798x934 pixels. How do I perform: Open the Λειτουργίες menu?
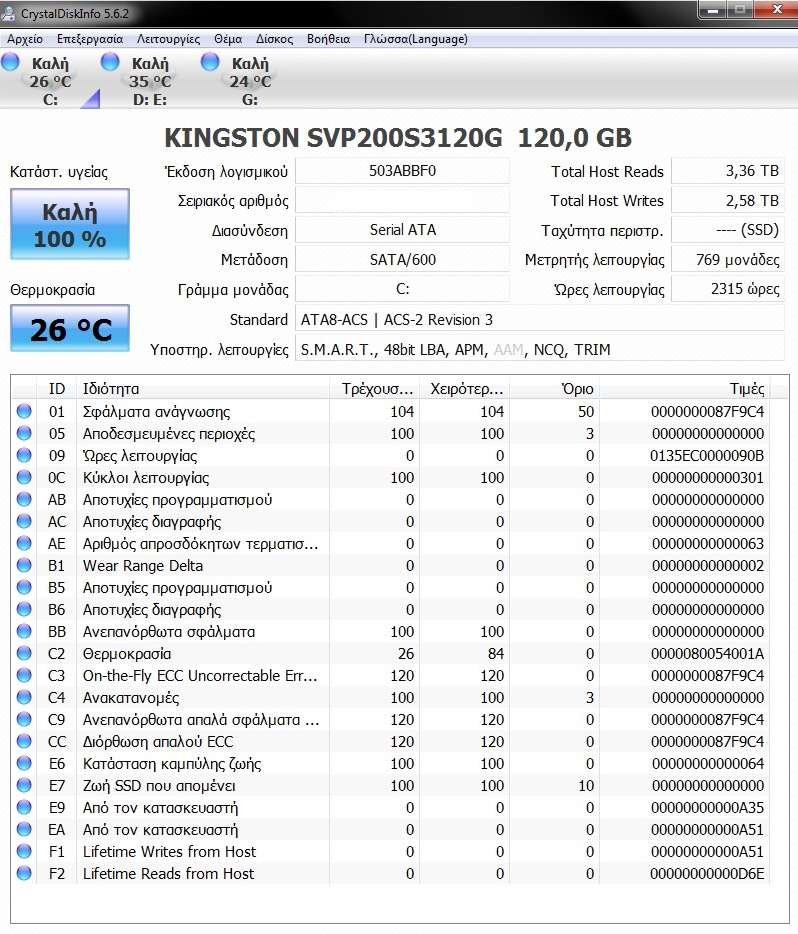(169, 39)
